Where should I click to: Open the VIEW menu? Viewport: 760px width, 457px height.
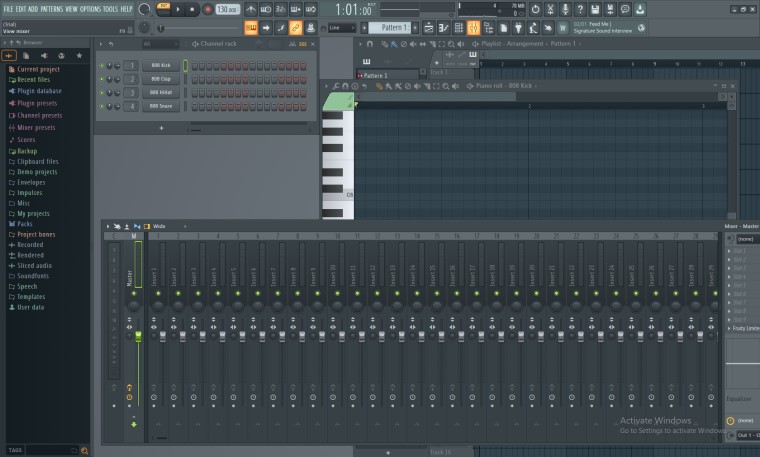click(71, 9)
